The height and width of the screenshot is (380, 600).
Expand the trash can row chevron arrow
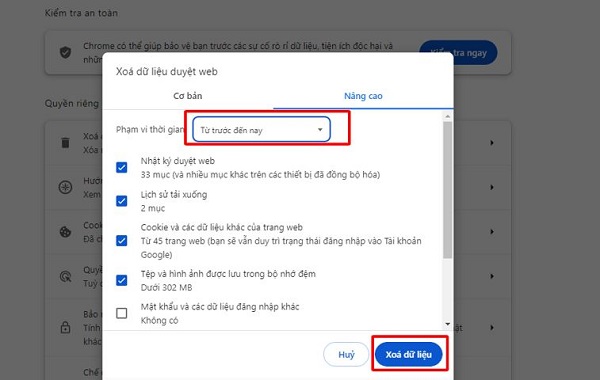492,143
